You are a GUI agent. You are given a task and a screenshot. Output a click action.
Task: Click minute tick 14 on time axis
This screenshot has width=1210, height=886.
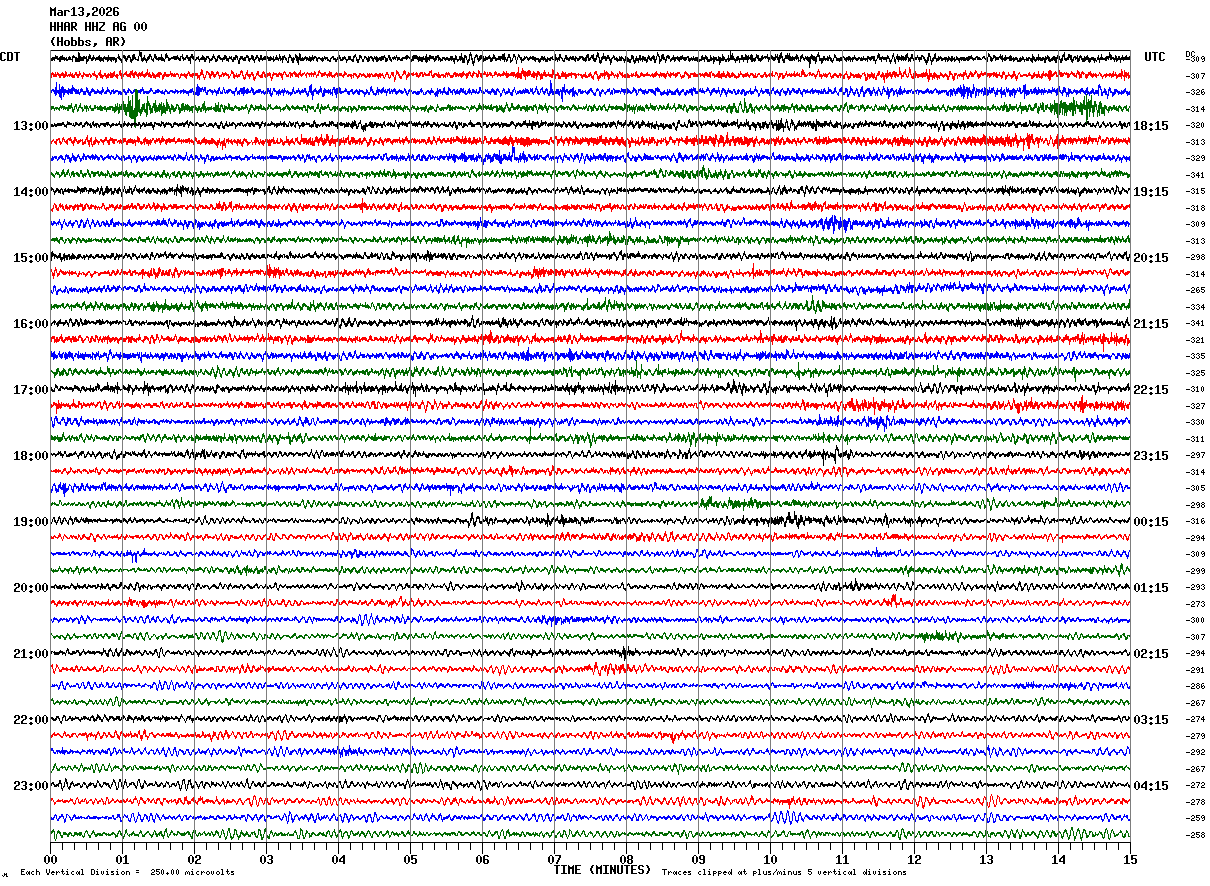[1058, 859]
